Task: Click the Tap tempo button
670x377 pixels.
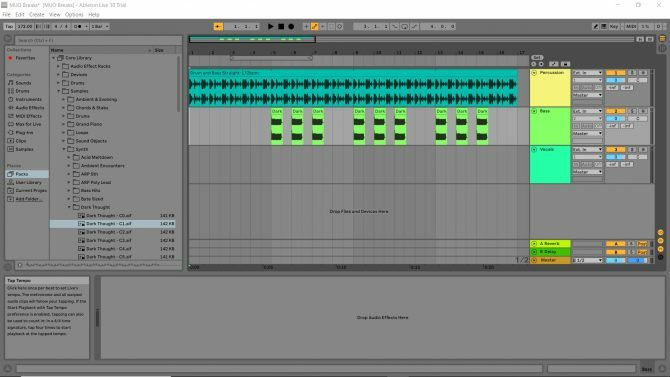Action: coord(9,27)
